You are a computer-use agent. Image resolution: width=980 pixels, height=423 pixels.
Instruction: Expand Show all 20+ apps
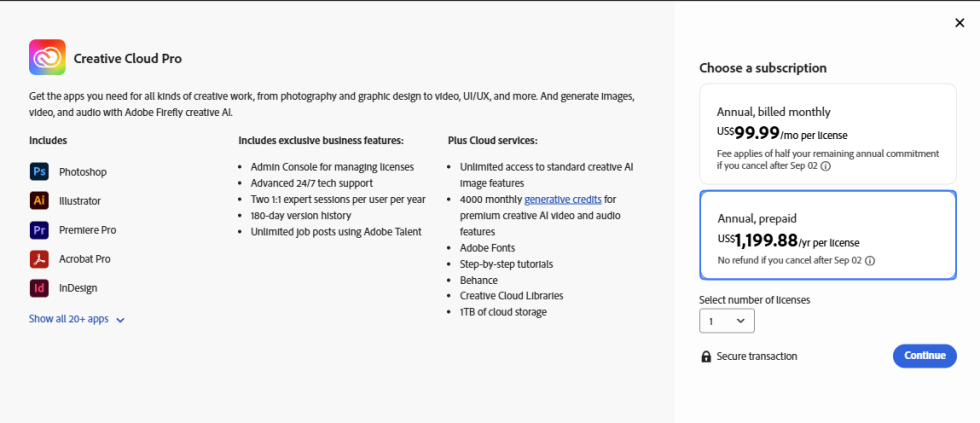click(69, 319)
